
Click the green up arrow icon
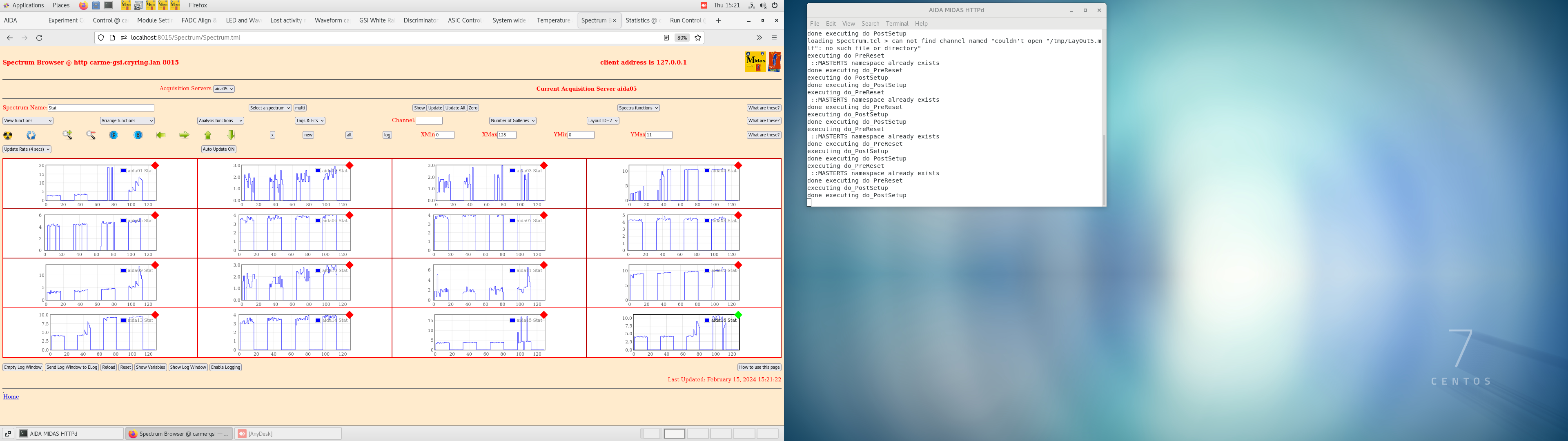tap(207, 135)
